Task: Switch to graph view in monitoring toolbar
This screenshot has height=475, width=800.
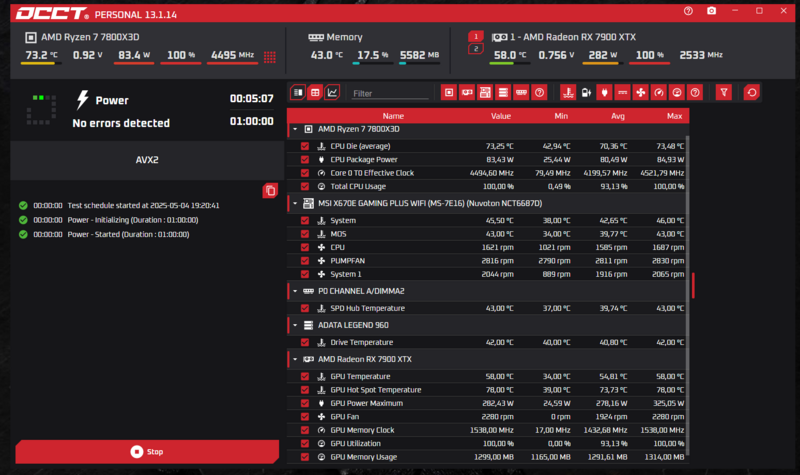Action: click(x=332, y=93)
